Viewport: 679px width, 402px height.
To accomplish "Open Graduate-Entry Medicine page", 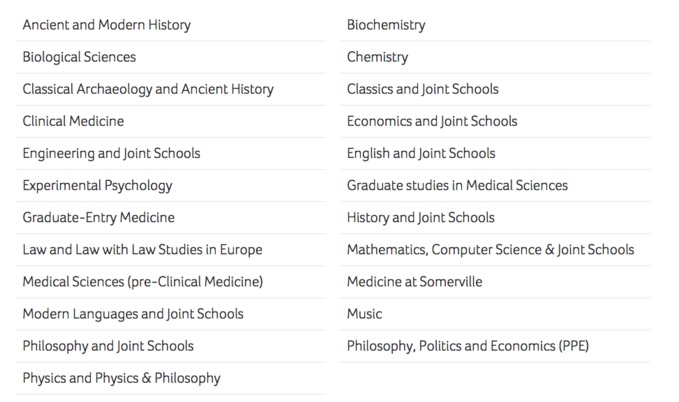I will (99, 217).
